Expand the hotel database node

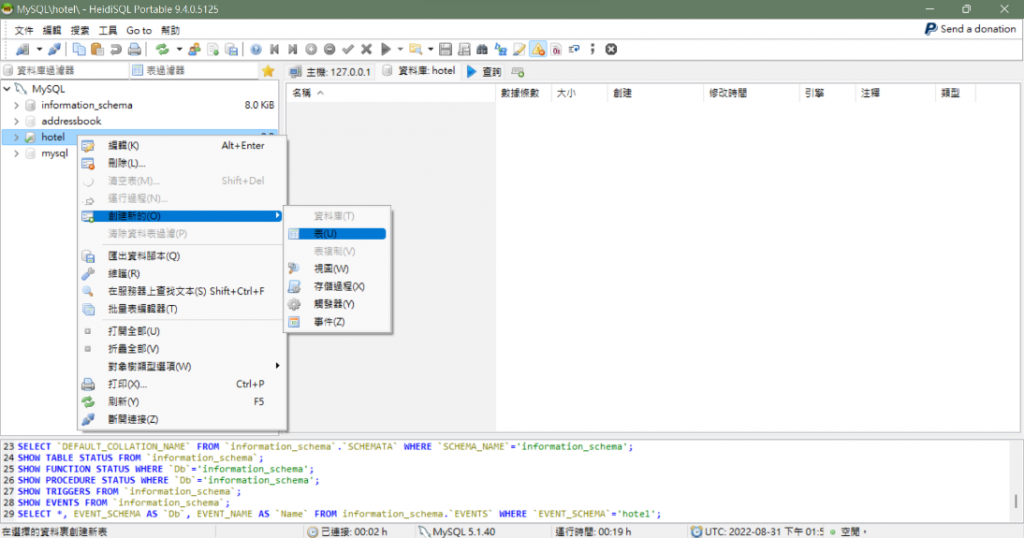[x=16, y=137]
